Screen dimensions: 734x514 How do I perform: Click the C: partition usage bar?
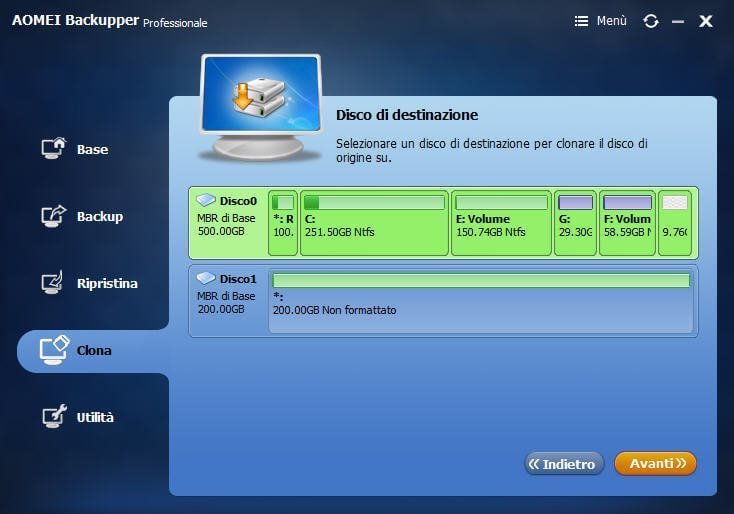(374, 202)
